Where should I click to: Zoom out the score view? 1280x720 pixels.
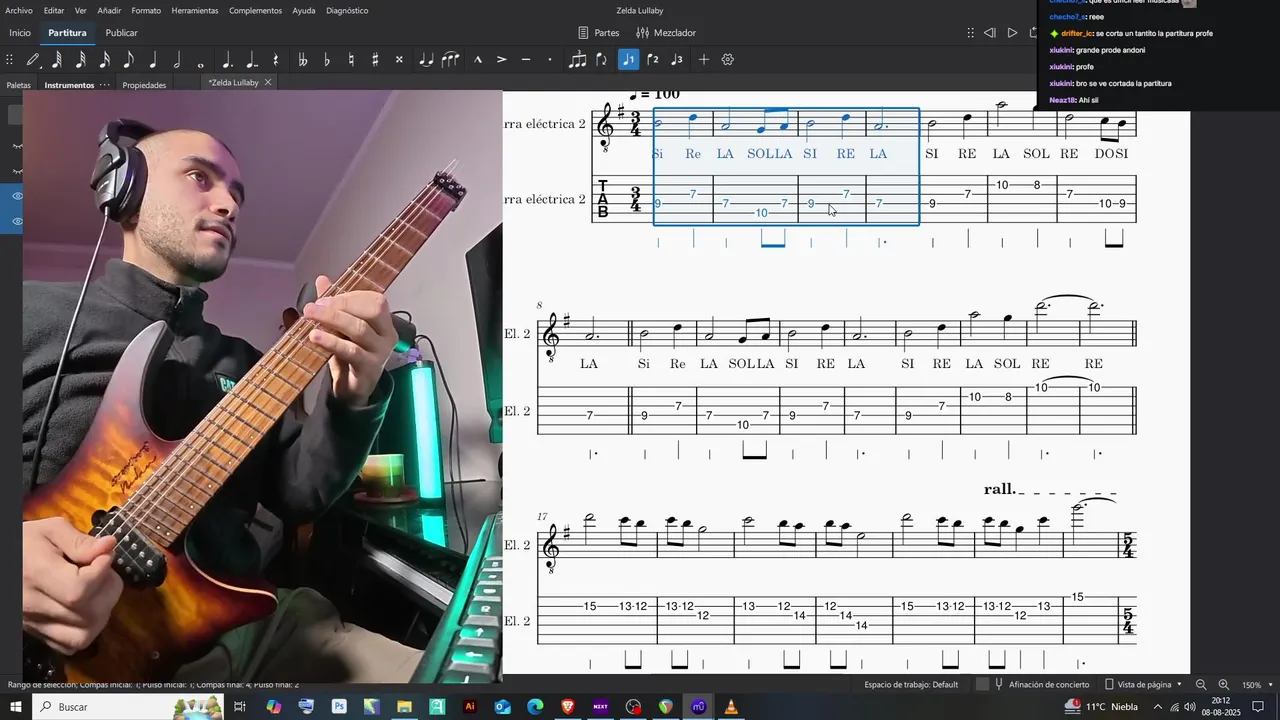pyautogui.click(x=1201, y=685)
